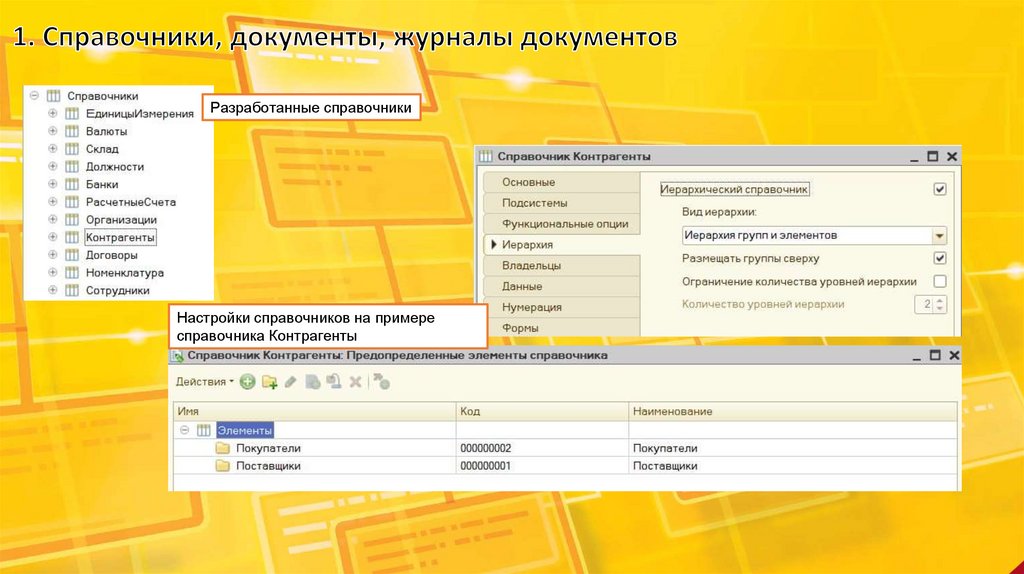The height and width of the screenshot is (574, 1024).
Task: Open the Действия dropdown menu
Action: 204,381
